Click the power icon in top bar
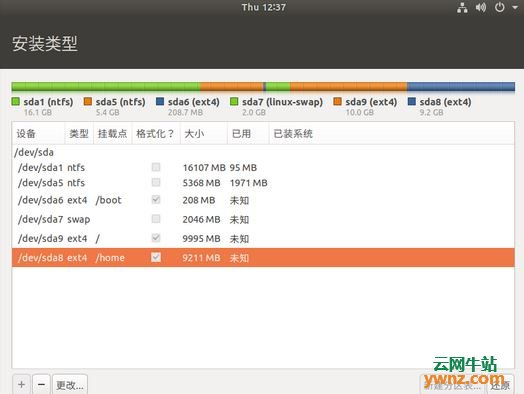The width and height of the screenshot is (524, 394). click(500, 7)
